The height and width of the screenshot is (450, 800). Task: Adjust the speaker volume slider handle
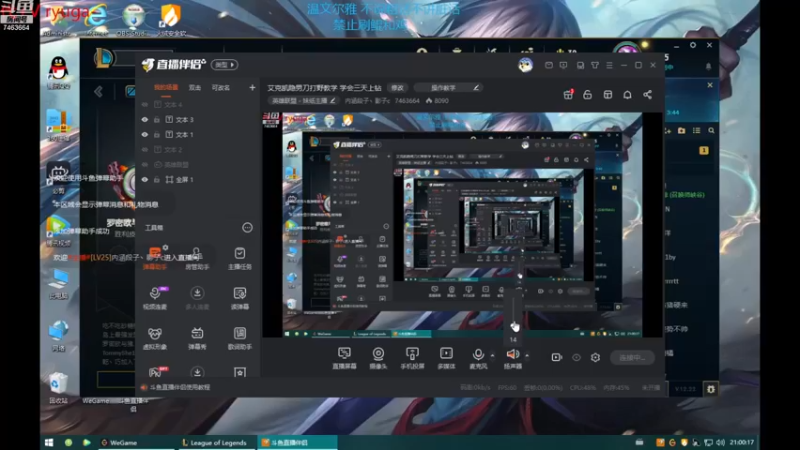point(514,327)
